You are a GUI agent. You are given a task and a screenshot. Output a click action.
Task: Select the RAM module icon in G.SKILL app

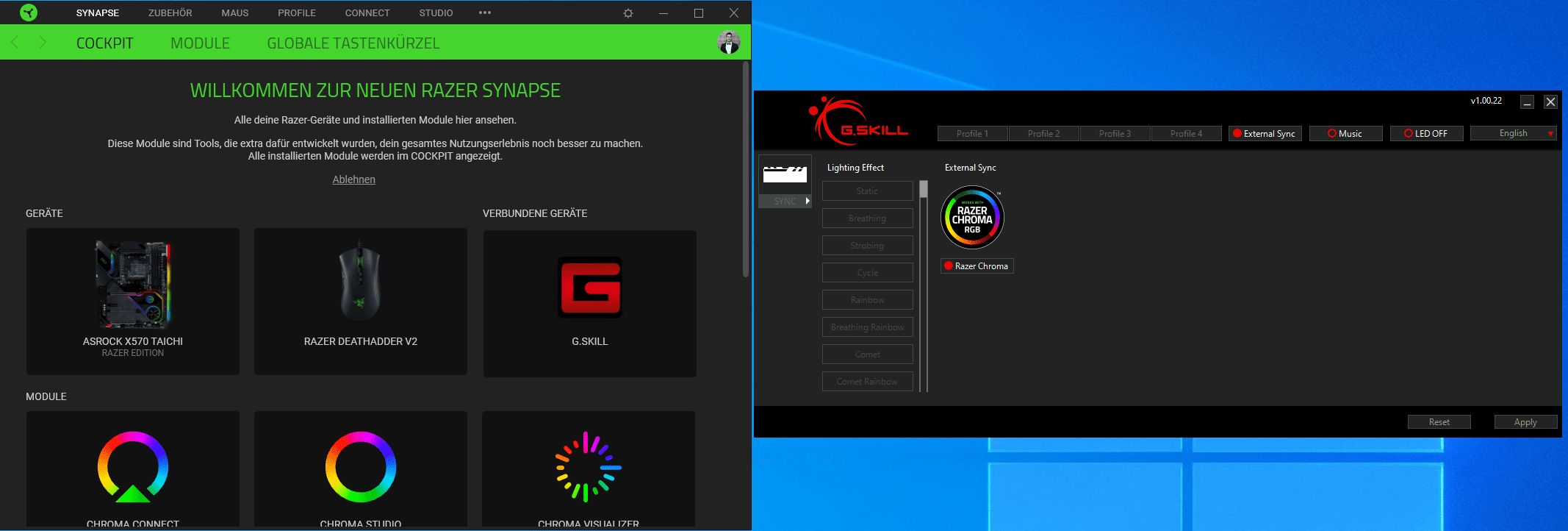point(785,174)
